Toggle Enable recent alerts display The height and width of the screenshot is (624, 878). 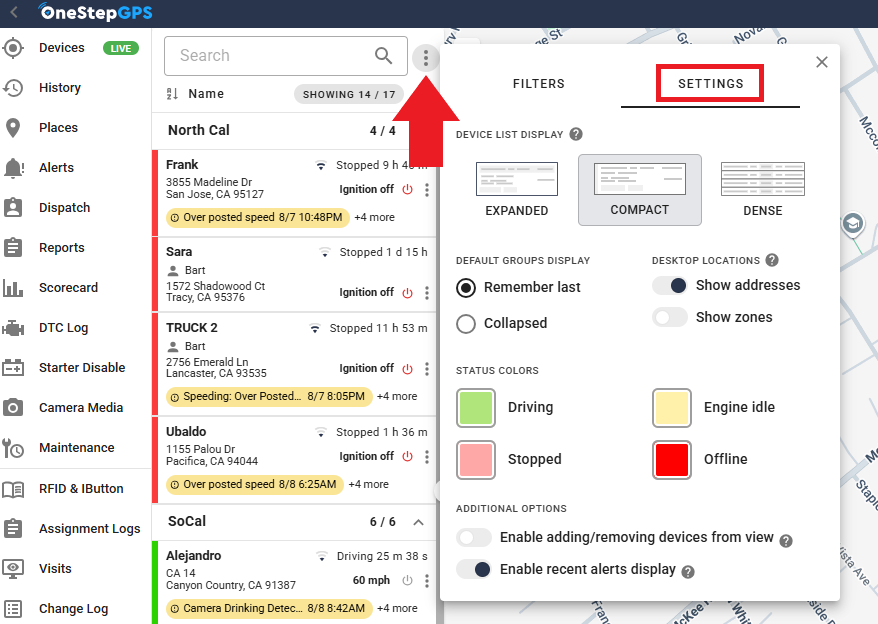click(x=474, y=569)
